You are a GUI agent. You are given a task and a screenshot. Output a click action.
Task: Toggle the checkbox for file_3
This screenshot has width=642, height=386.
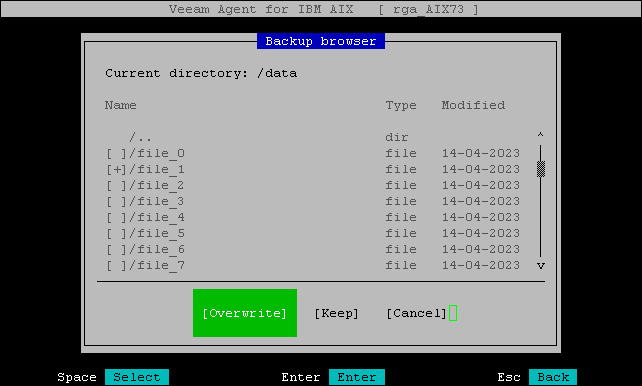click(116, 201)
